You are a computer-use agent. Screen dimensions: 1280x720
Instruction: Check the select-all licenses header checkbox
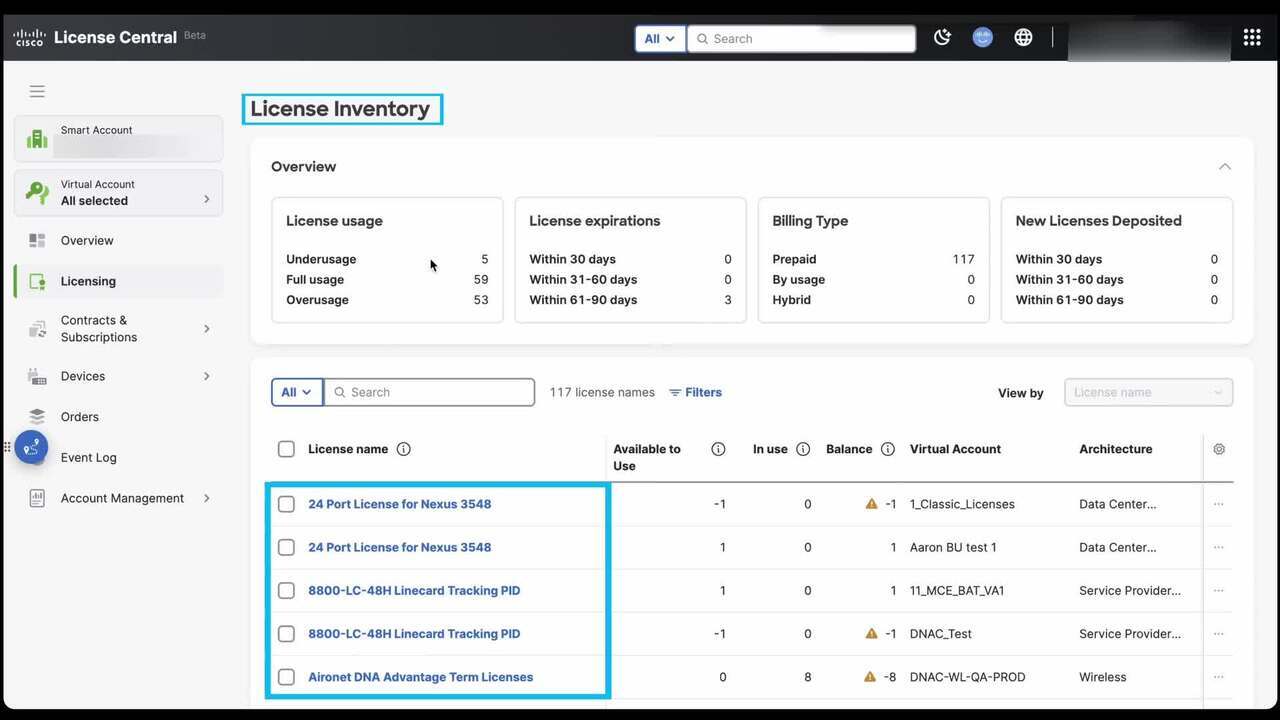point(286,449)
